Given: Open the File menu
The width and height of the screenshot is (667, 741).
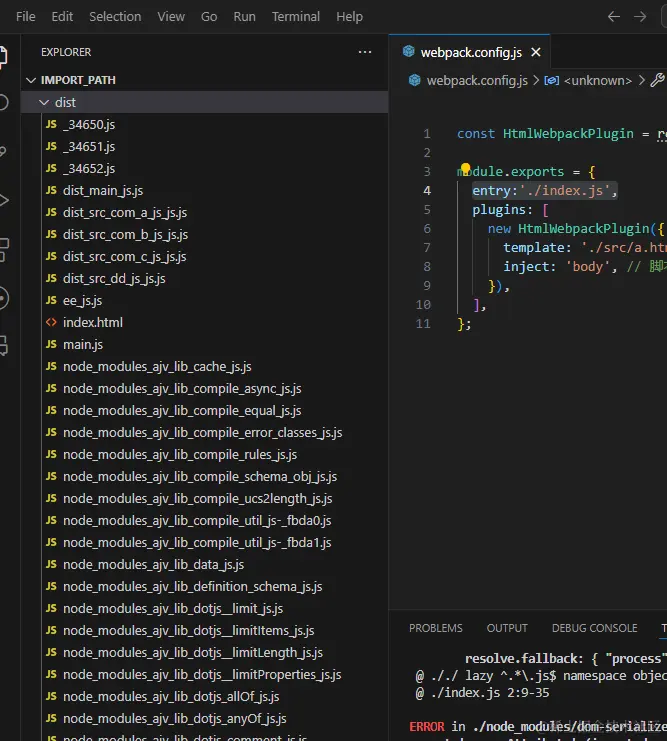Looking at the screenshot, I should (26, 17).
